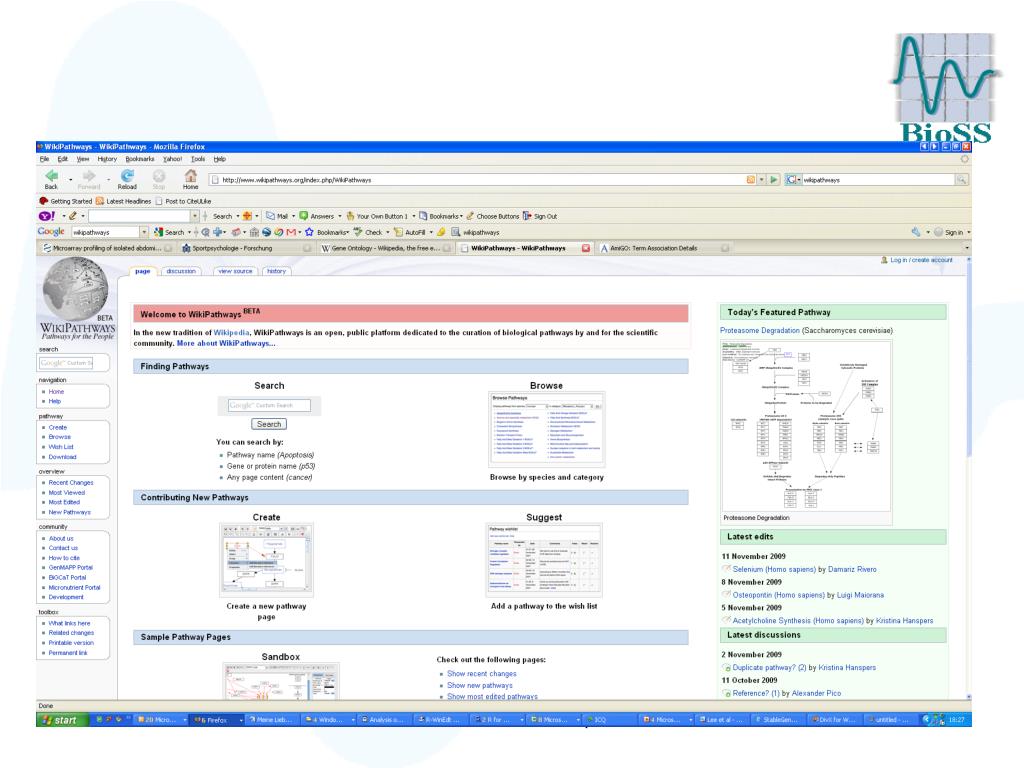
Task: Click the address bar URL field
Action: point(482,180)
